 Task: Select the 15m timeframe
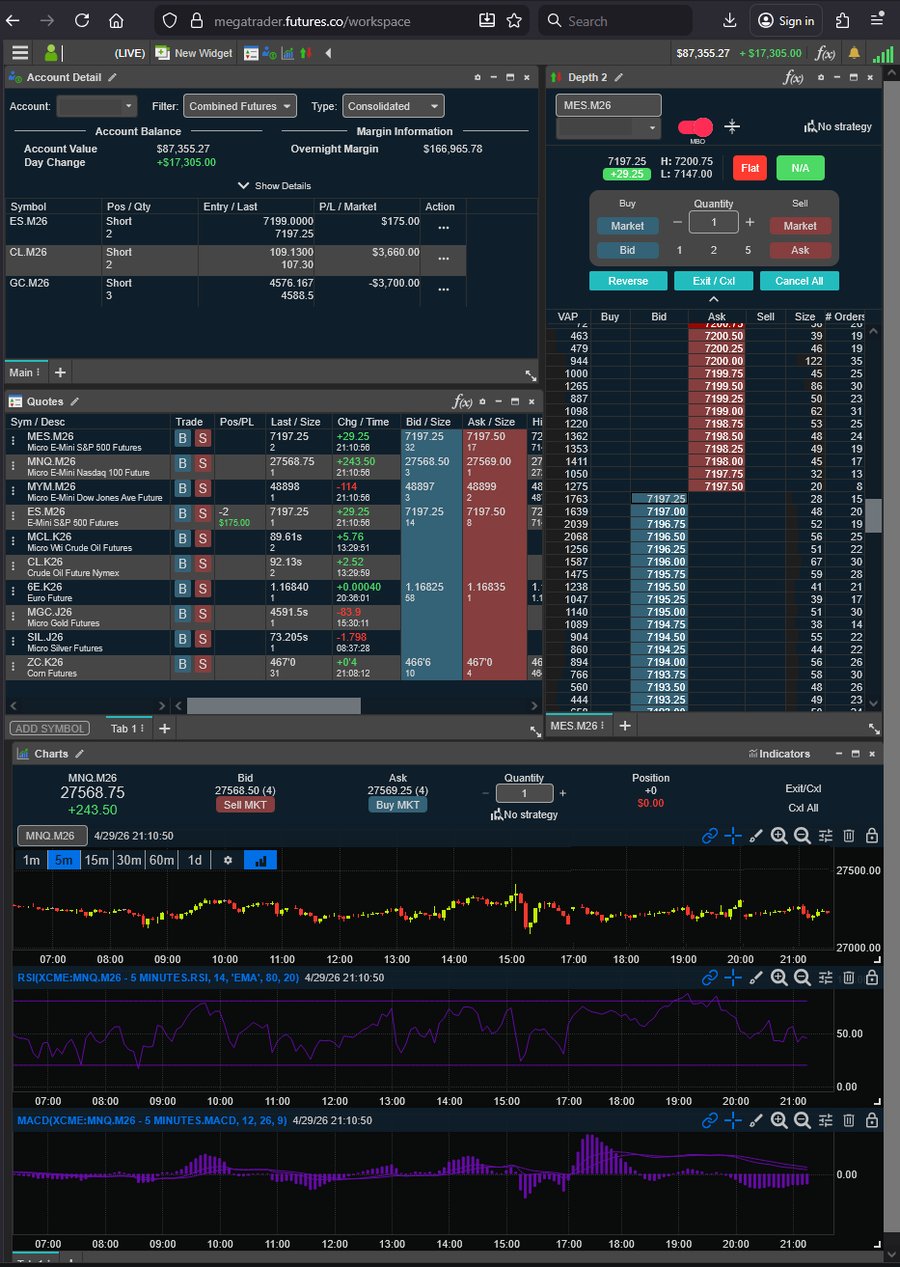(96, 860)
